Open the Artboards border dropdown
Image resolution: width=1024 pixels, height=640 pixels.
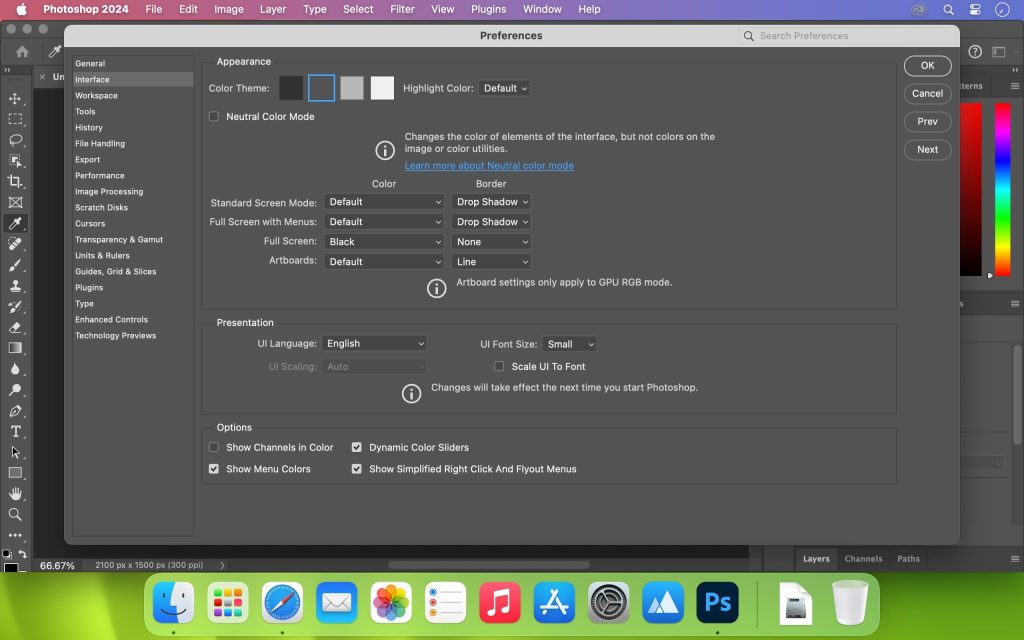(491, 261)
